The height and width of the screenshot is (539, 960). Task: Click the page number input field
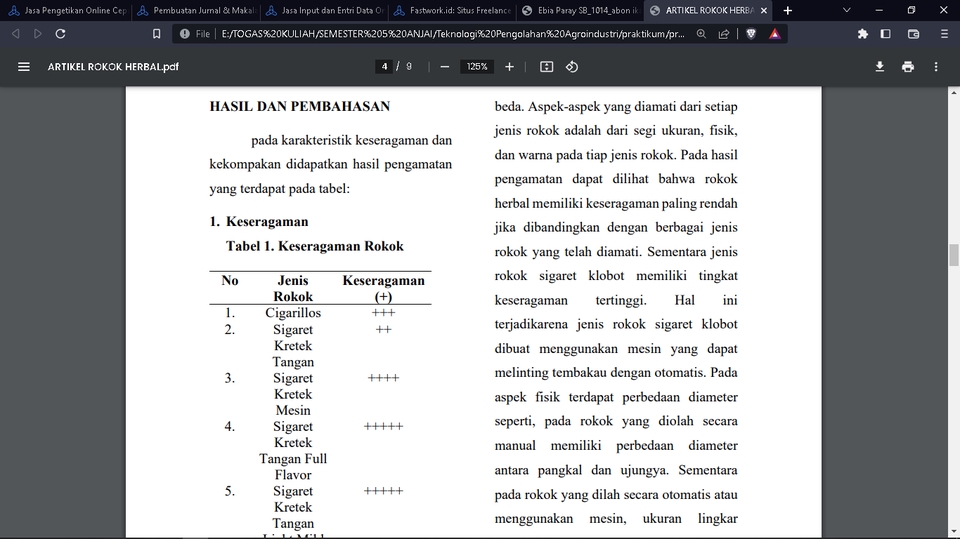click(384, 67)
